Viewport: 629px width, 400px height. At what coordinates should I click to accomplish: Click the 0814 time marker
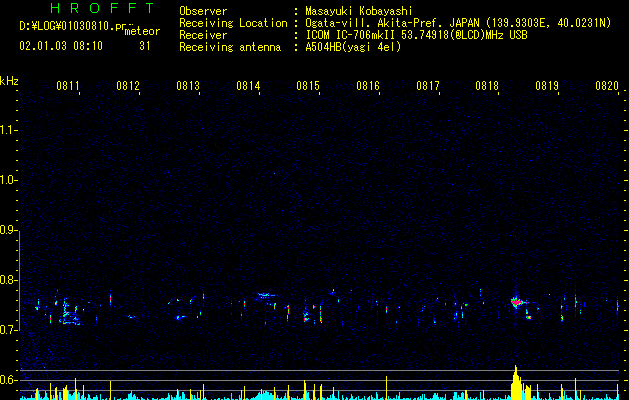(248, 85)
